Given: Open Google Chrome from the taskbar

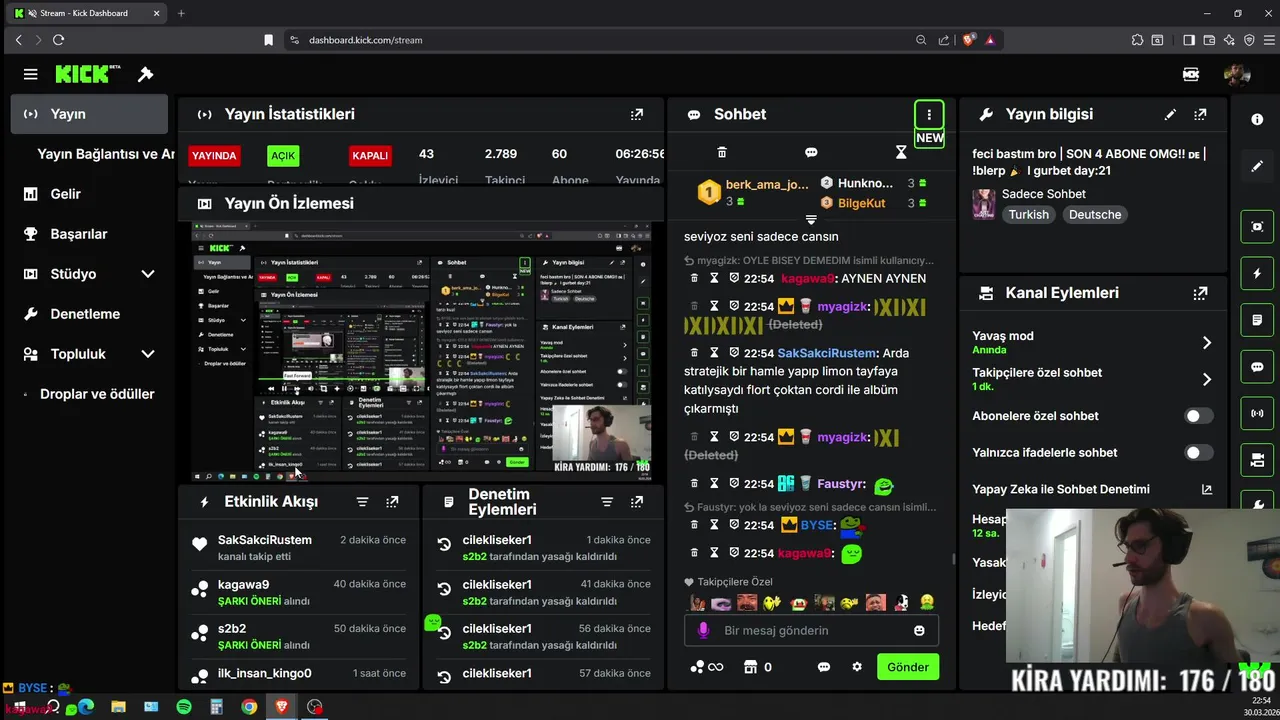Looking at the screenshot, I should coord(249,707).
